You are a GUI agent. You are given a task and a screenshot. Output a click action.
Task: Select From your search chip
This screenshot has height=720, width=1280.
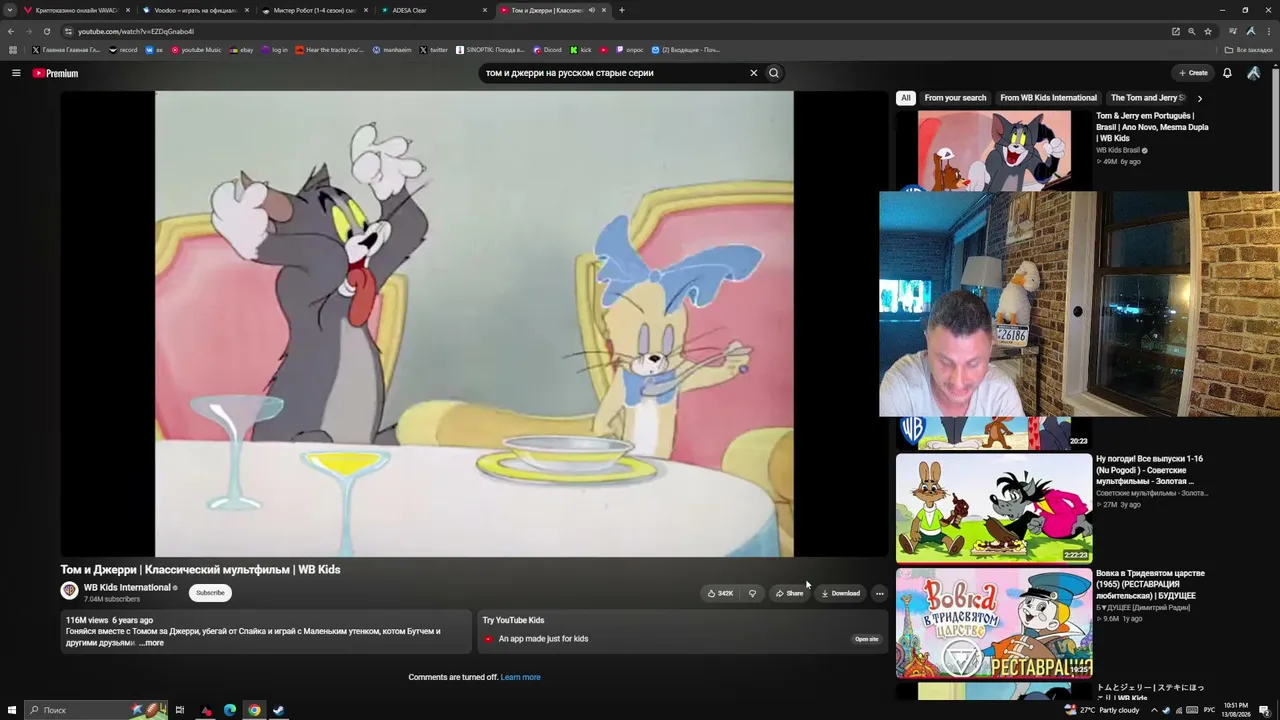pos(955,98)
